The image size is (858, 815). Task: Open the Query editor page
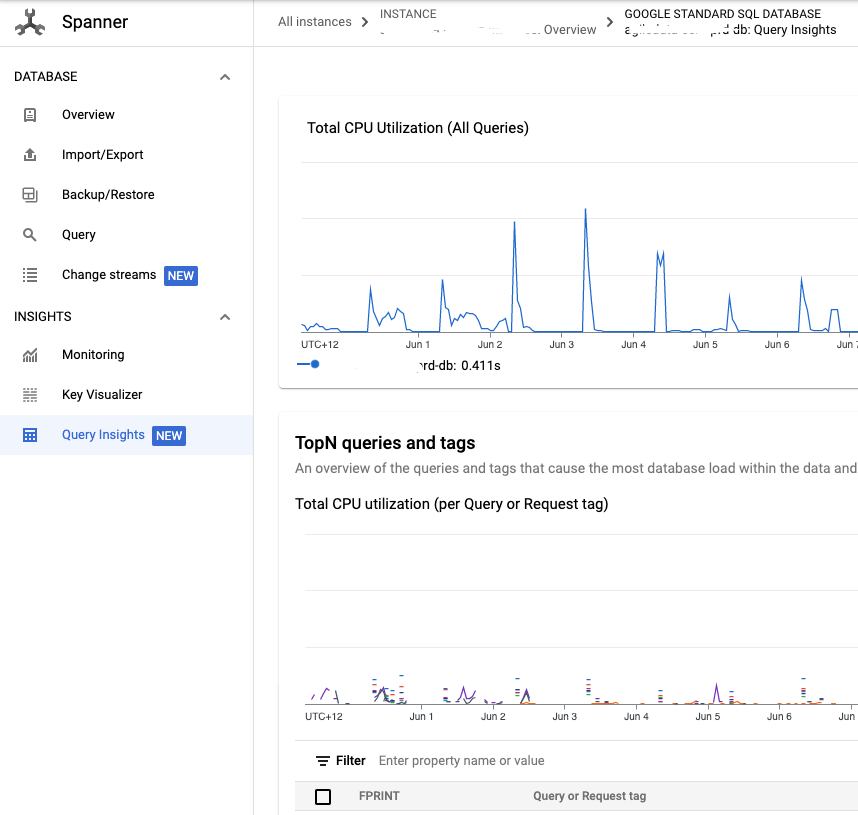click(x=79, y=235)
